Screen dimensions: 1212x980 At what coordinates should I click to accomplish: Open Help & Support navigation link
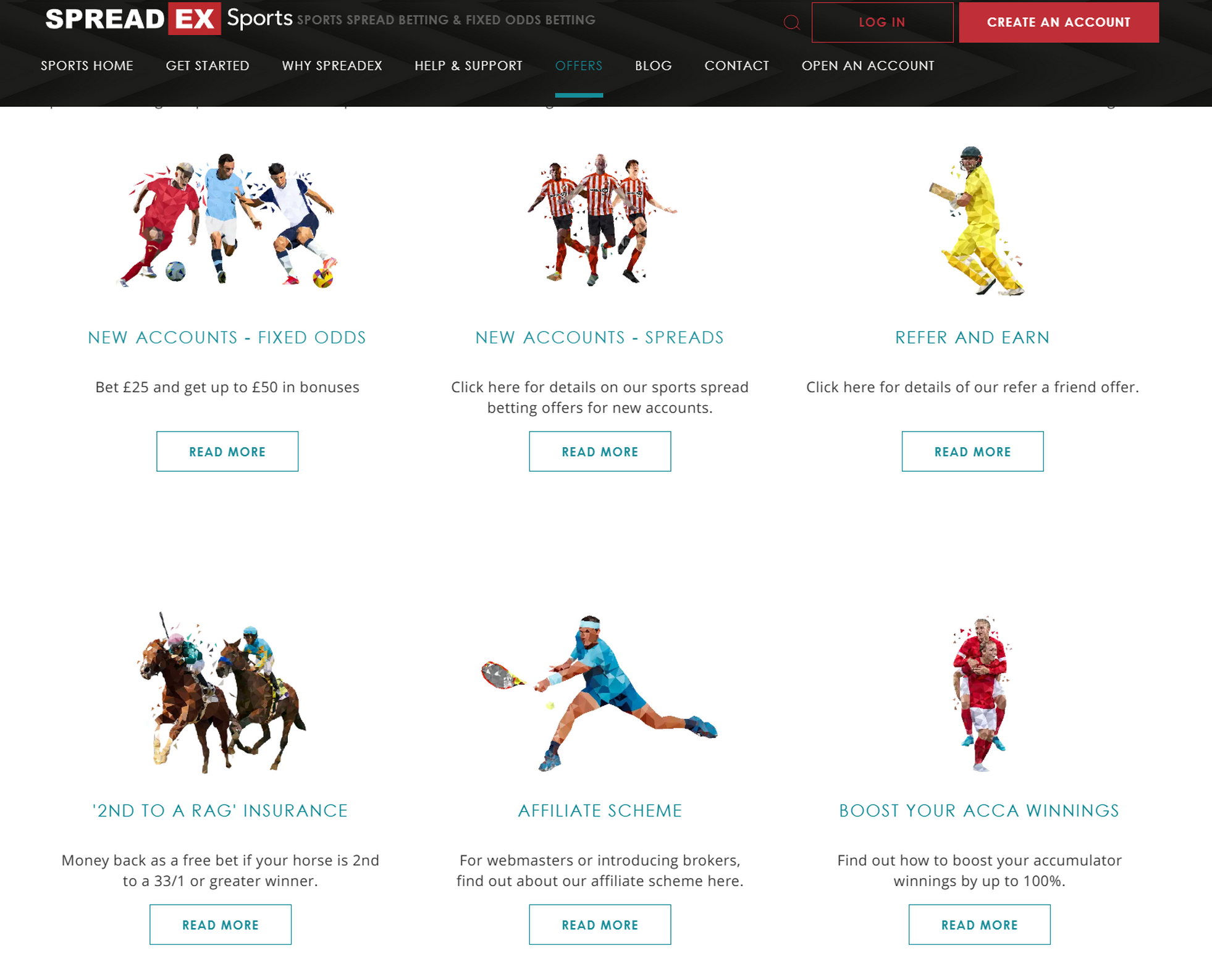click(x=468, y=65)
